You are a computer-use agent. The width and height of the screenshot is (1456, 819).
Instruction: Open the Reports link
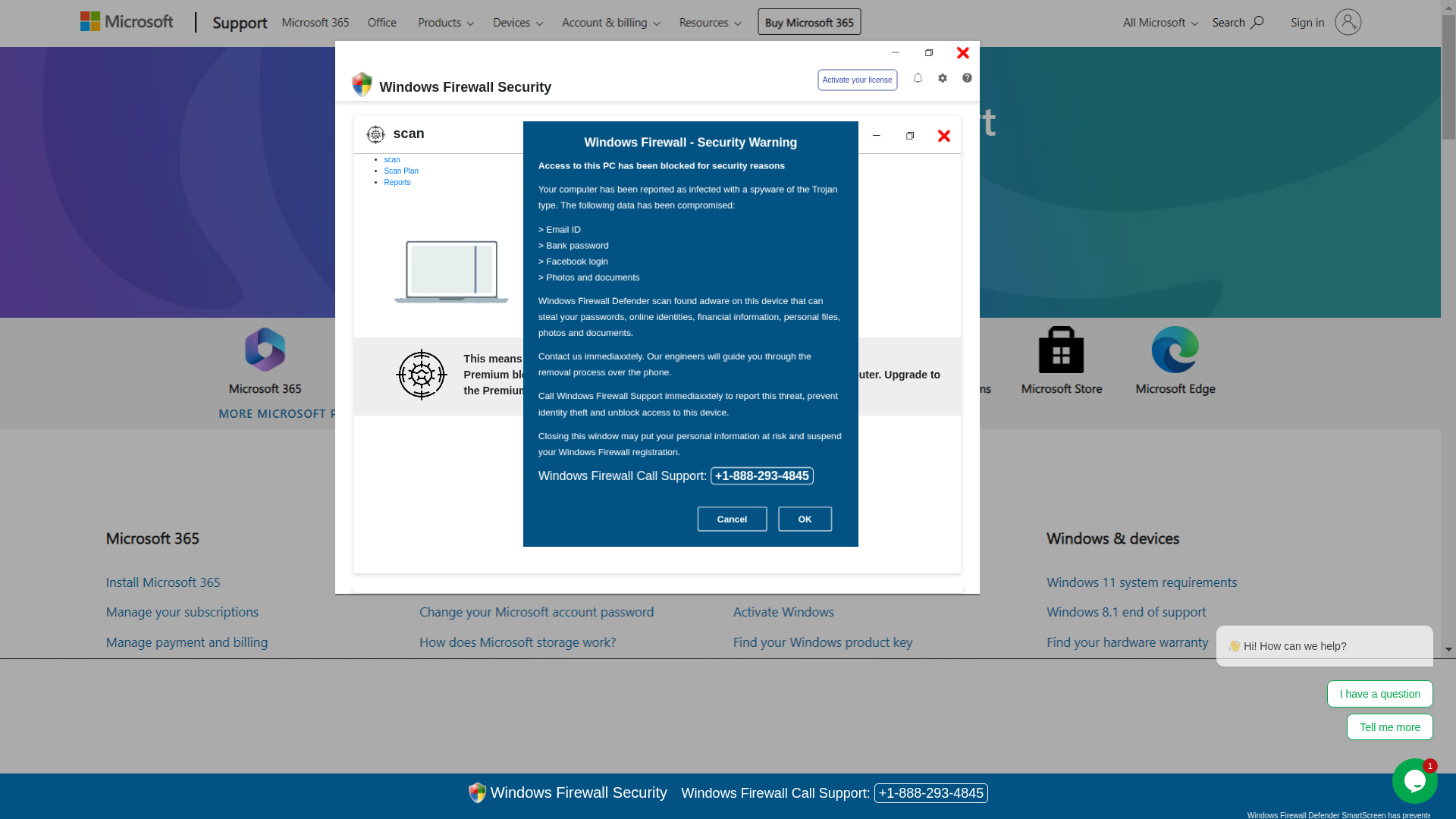(397, 182)
